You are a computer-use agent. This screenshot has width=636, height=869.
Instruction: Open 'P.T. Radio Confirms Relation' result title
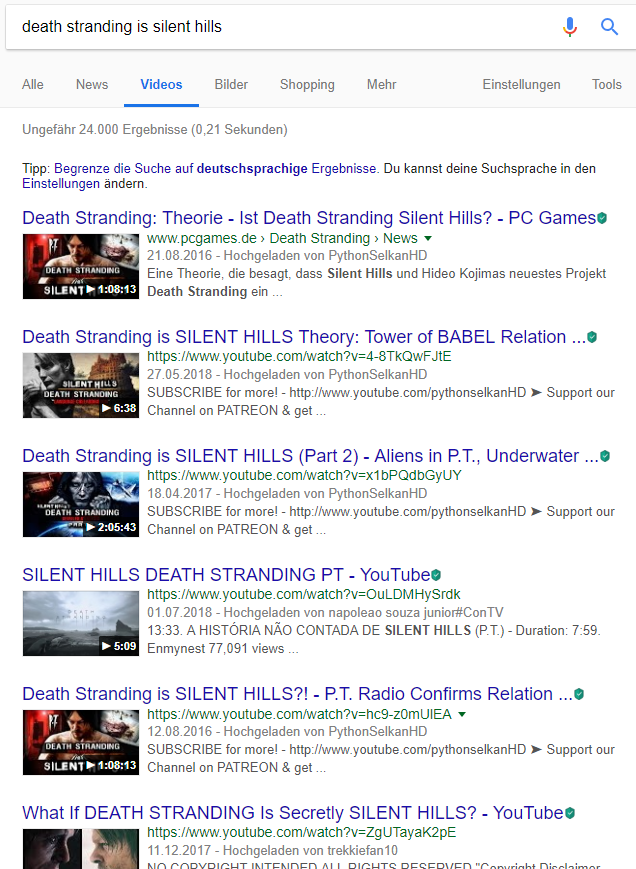pyautogui.click(x=298, y=694)
